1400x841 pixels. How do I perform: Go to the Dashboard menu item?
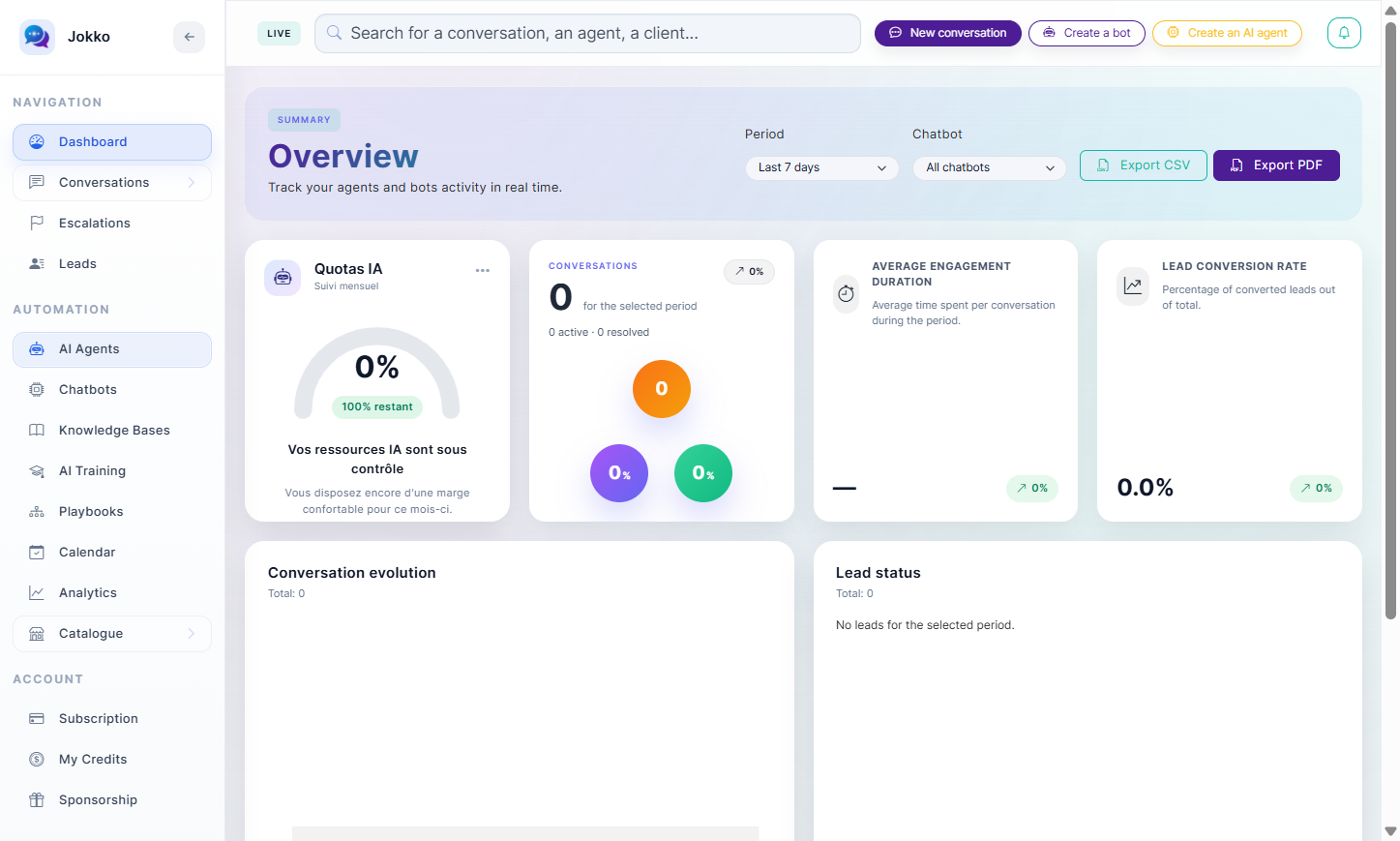[x=112, y=141]
